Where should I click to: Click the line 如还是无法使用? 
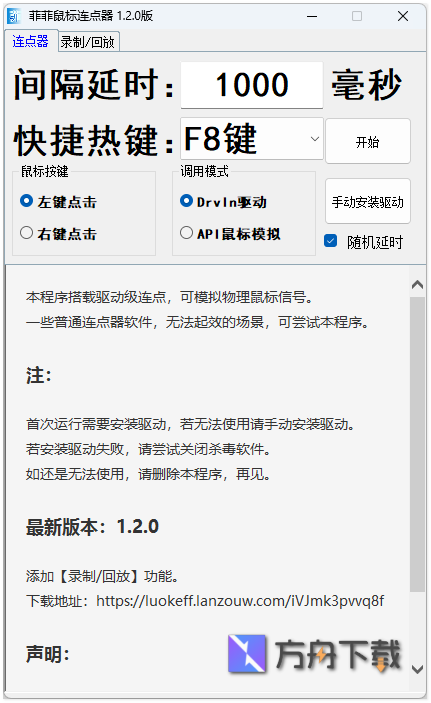(148, 474)
